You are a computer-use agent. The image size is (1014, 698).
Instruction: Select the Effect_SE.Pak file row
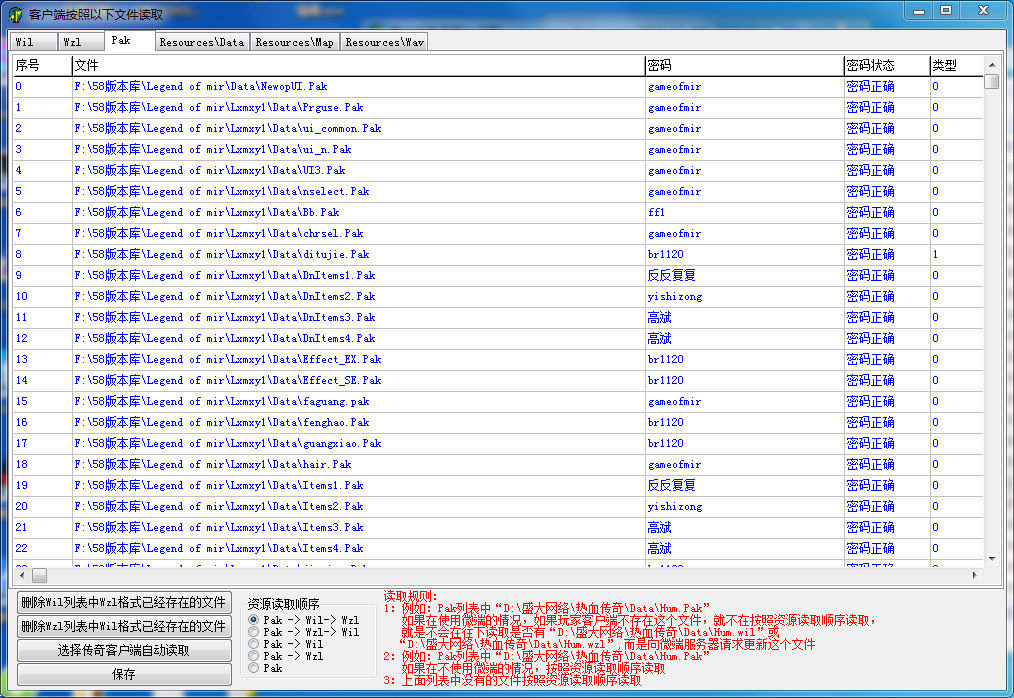coord(498,380)
